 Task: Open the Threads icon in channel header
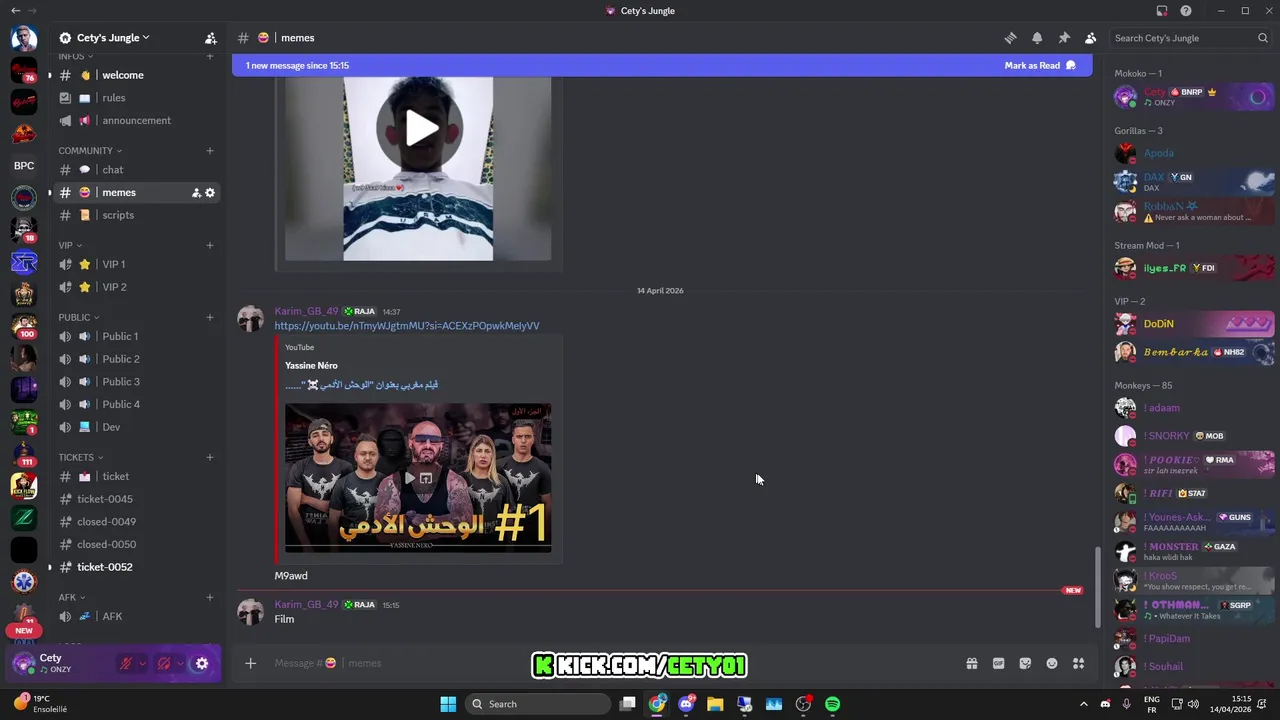click(1010, 38)
